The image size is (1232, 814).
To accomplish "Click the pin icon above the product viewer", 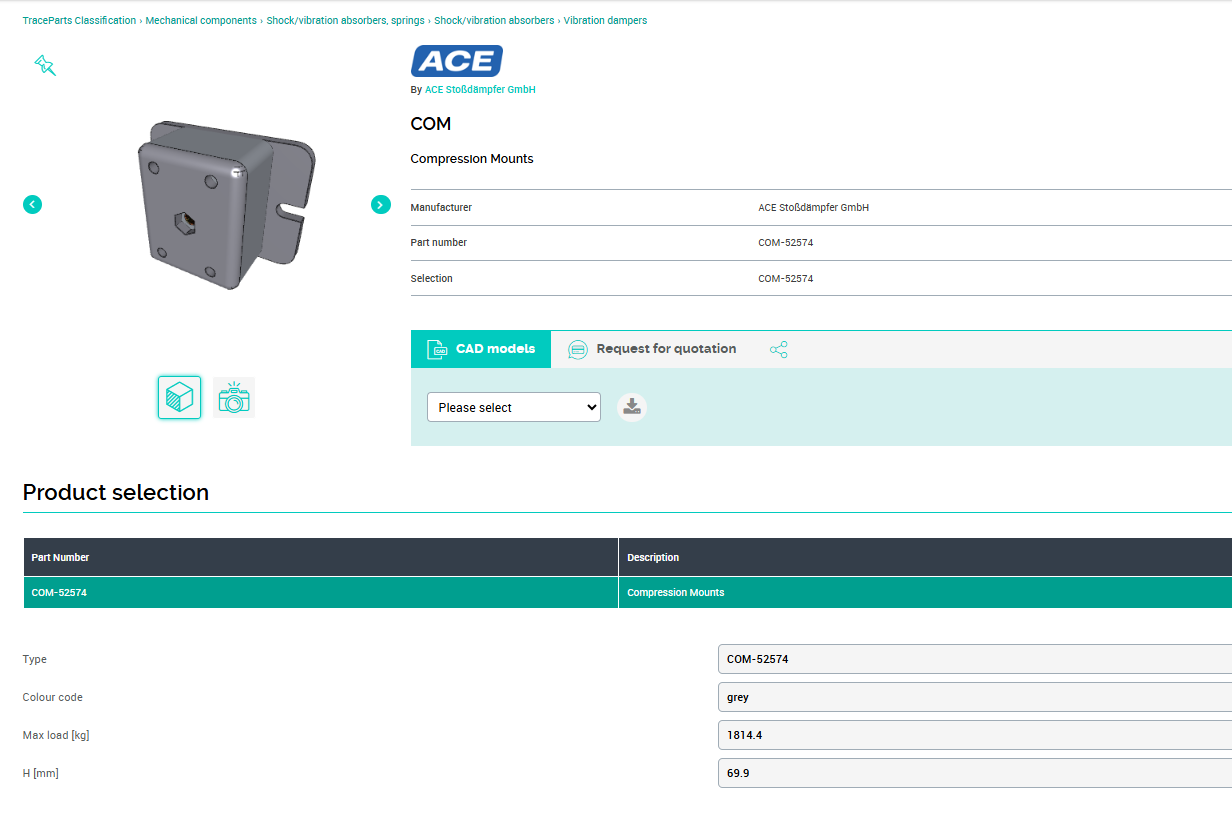I will 44,64.
